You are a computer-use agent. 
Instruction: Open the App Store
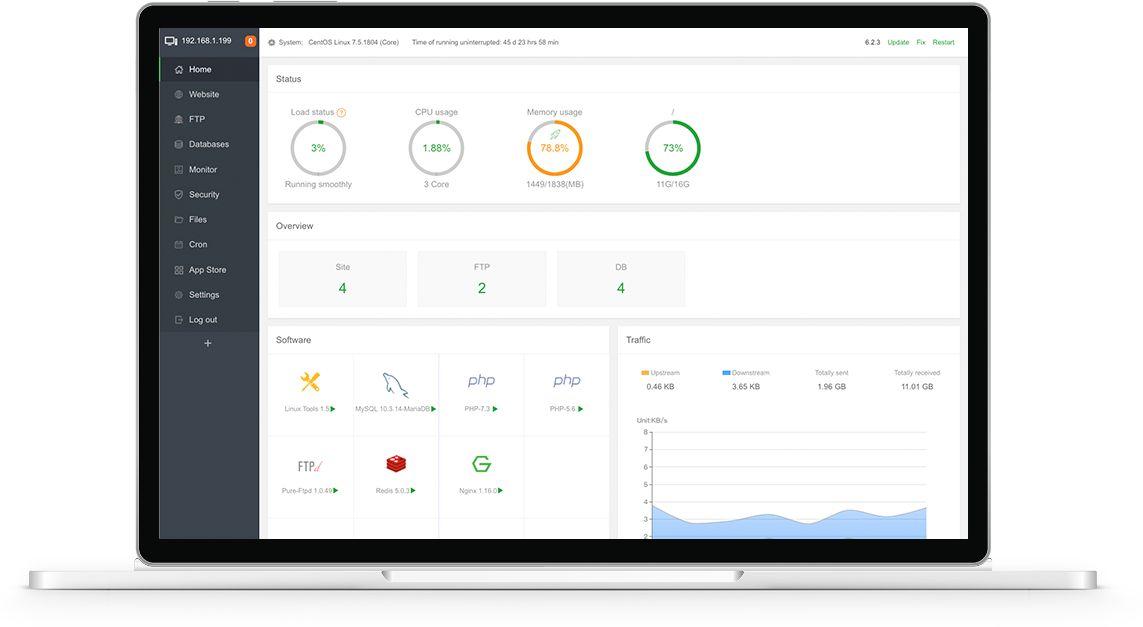(x=209, y=270)
